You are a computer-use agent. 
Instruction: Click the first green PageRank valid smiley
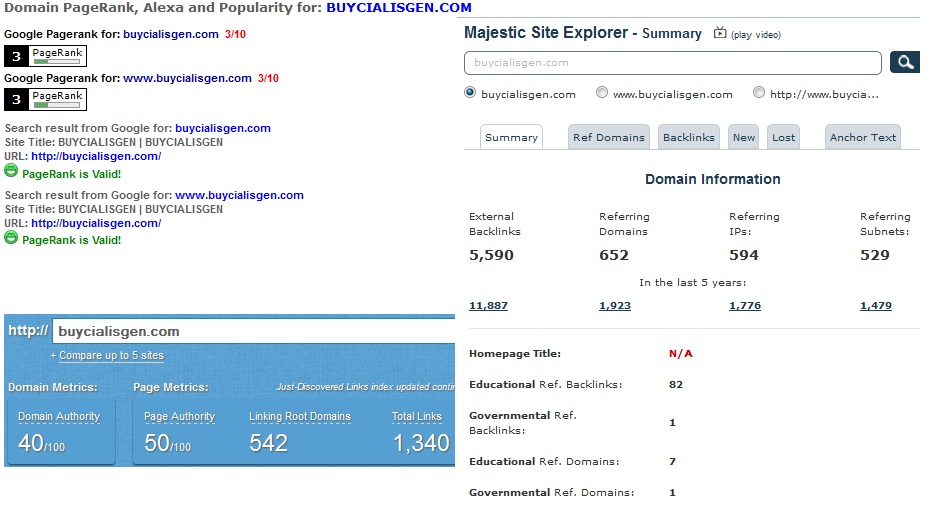[x=11, y=171]
